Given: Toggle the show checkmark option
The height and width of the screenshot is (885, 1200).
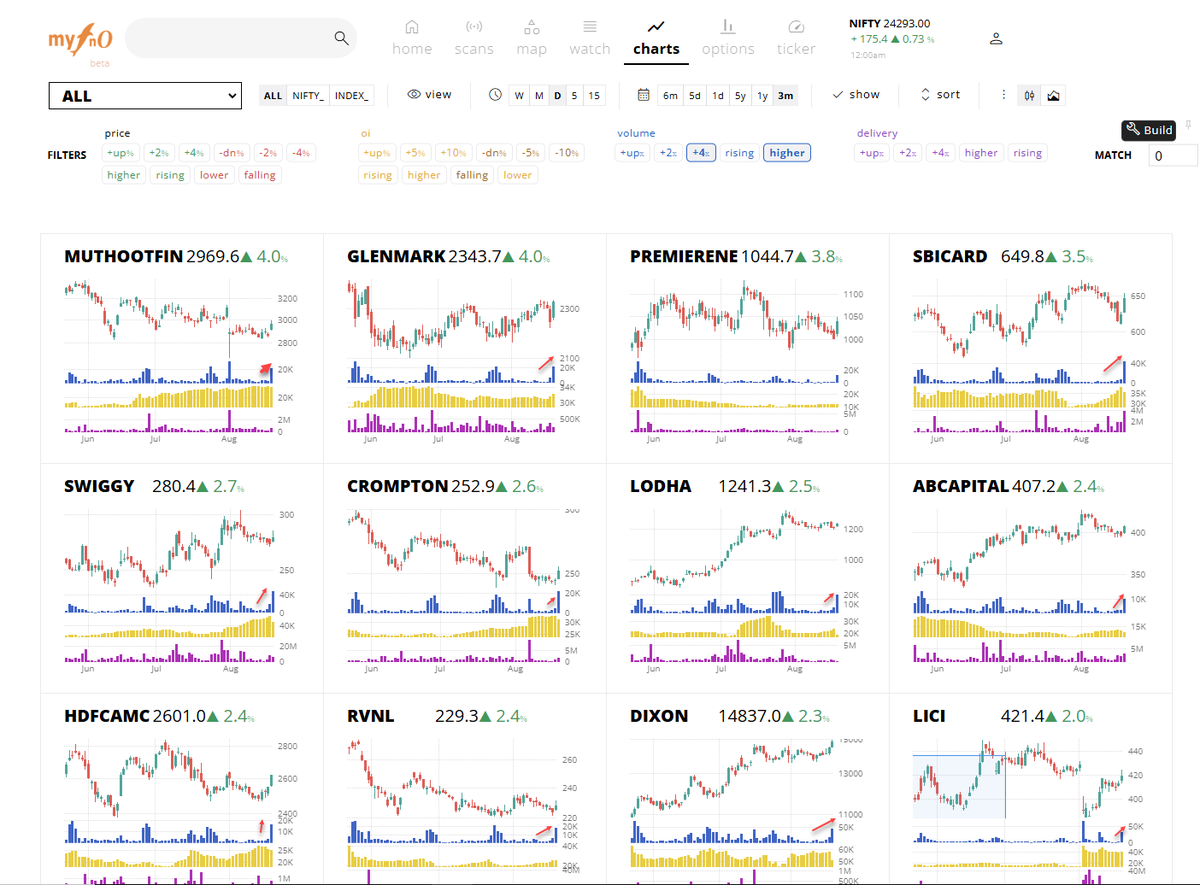Looking at the screenshot, I should [856, 95].
